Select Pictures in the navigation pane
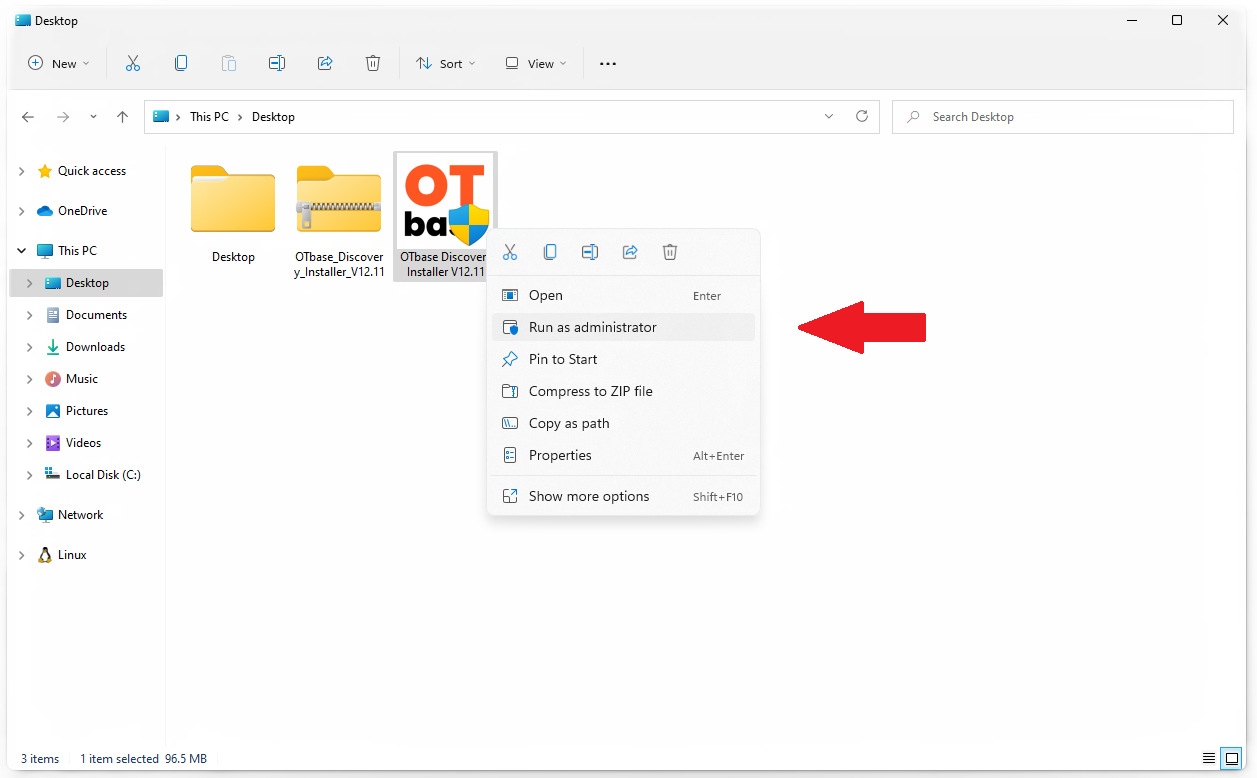 tap(87, 411)
